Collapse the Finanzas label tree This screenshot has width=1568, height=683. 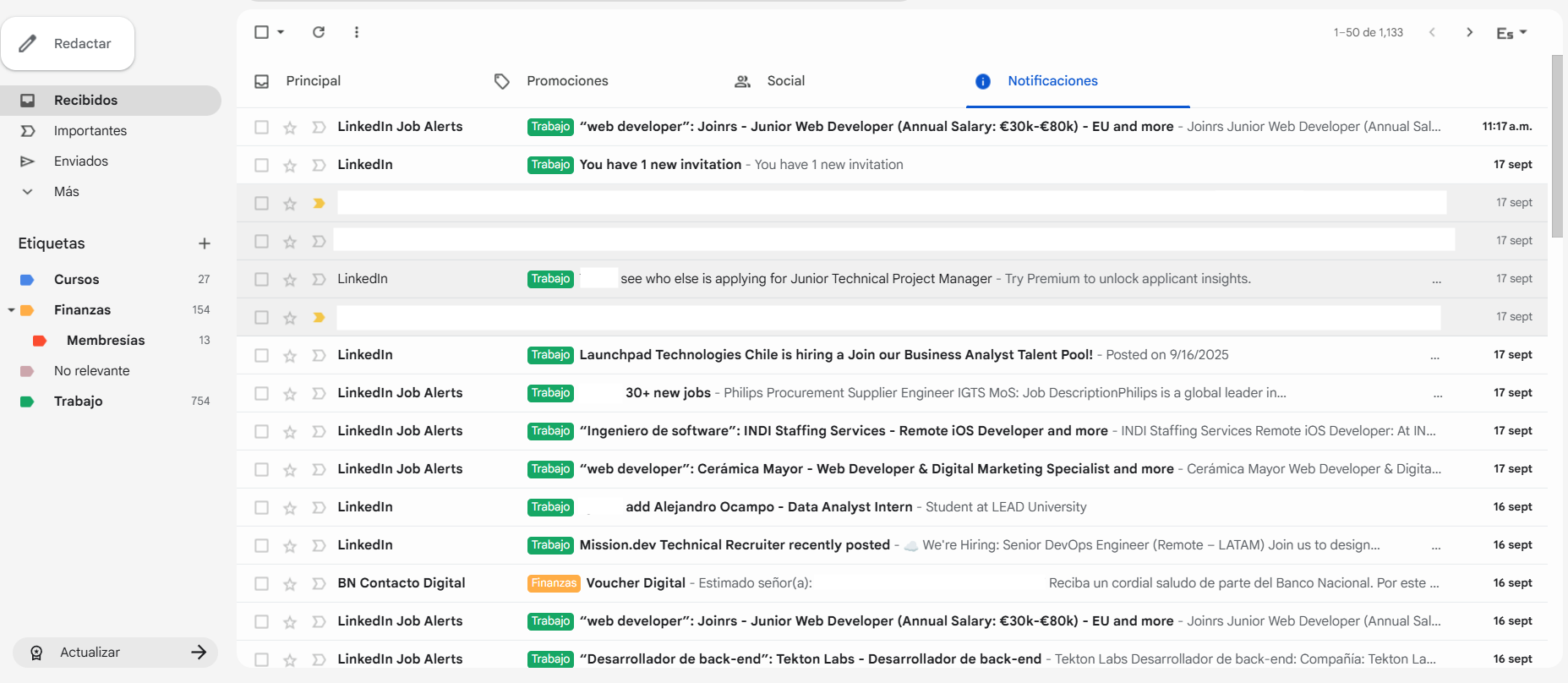click(x=11, y=310)
